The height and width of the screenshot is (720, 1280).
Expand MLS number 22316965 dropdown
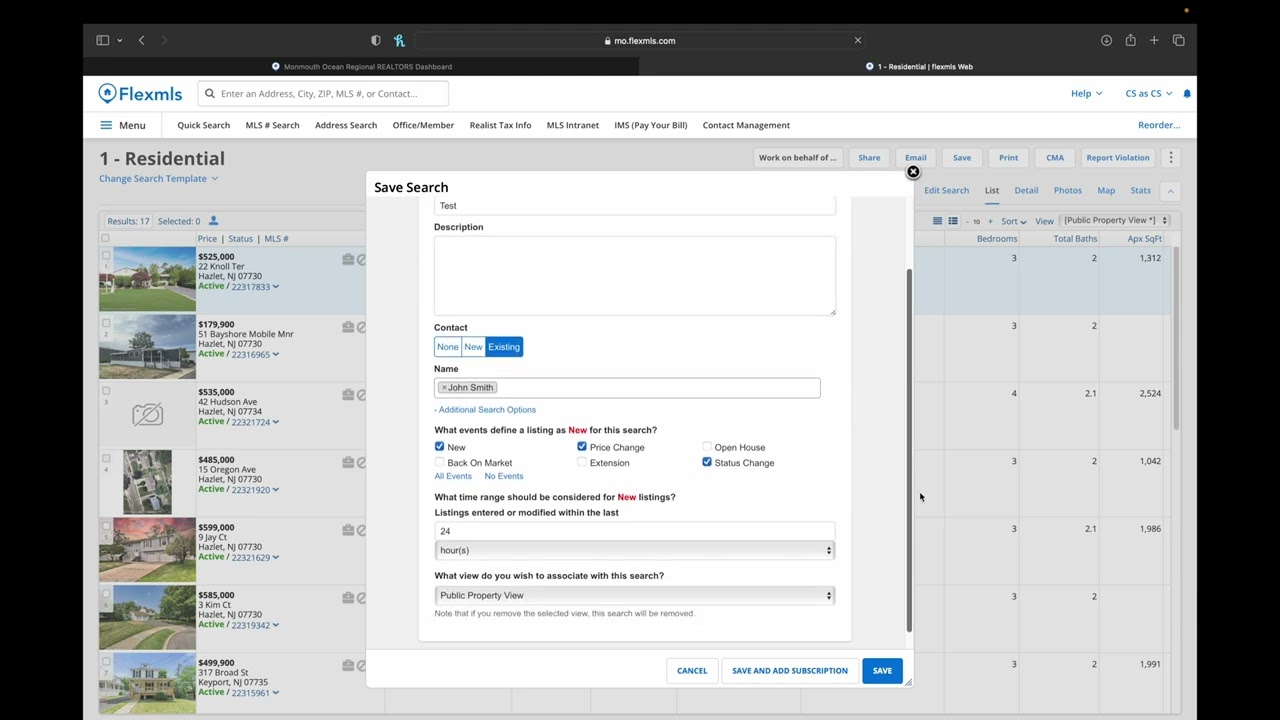(275, 354)
